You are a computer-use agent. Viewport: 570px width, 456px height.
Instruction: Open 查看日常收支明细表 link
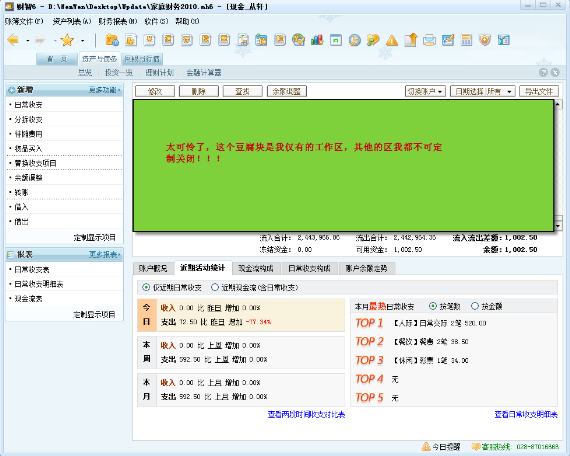(526, 414)
